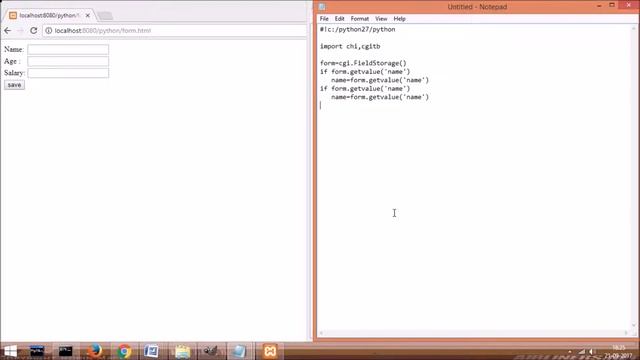The image size is (640, 360).
Task: Click the site info icon in the address bar
Action: click(x=49, y=31)
